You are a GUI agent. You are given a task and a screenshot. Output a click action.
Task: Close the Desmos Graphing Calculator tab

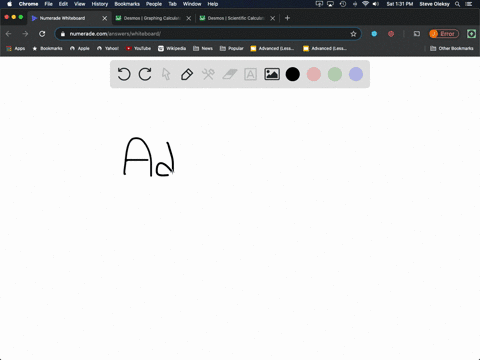(189, 18)
